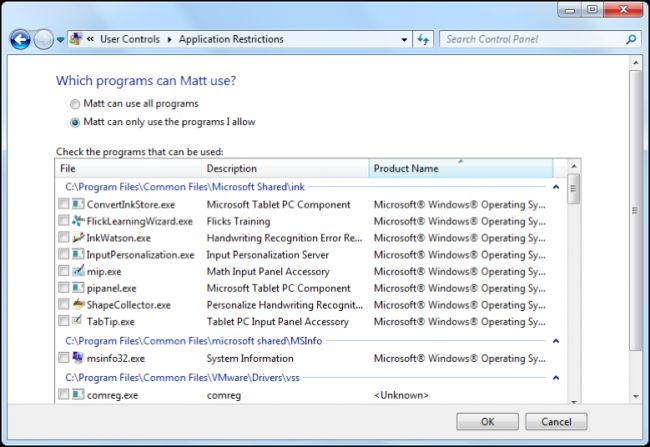Click the program list scroll up arrow
Image resolution: width=650 pixels, height=447 pixels.
pos(574,166)
